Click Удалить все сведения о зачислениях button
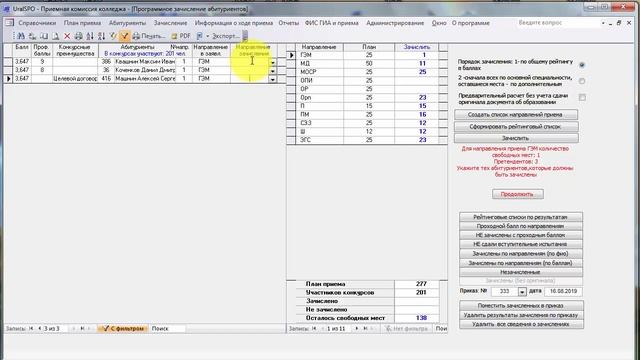Viewport: 640px width, 360px height. [521, 324]
